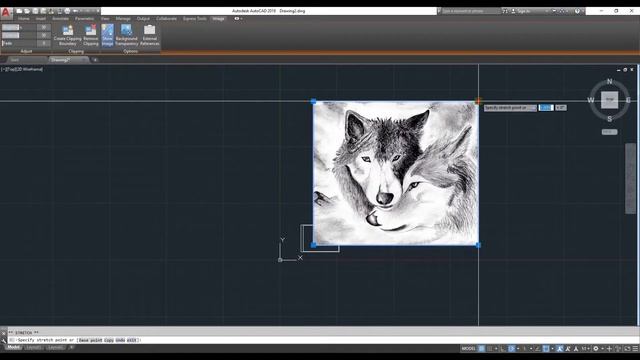Screen dimensions: 640x360
Task: Click the ribbon minimize-state cycle button
Action: [238, 19]
